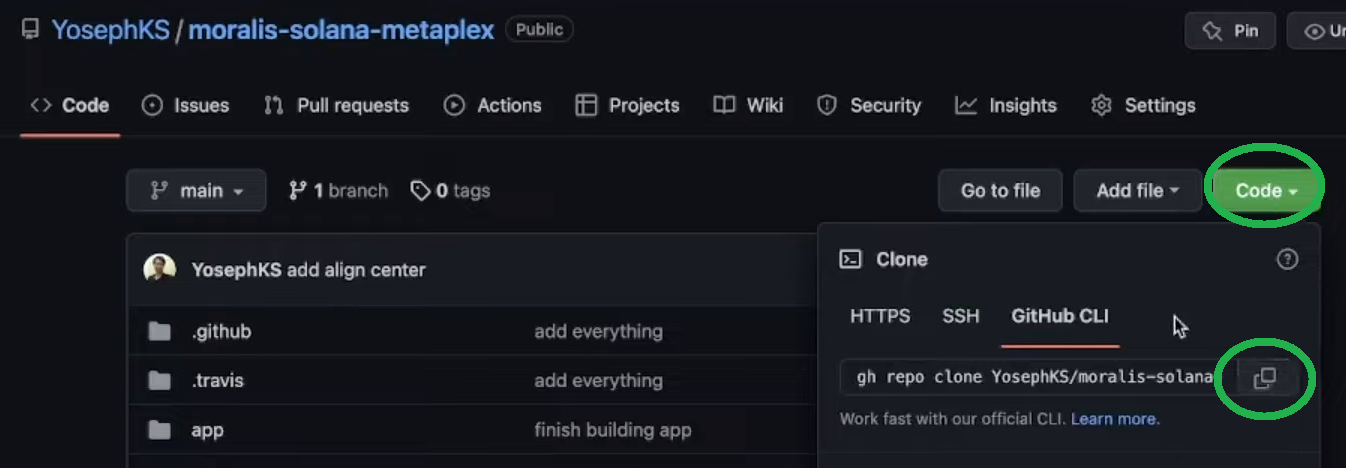Open 'add everything' commit for .github

(x=598, y=331)
